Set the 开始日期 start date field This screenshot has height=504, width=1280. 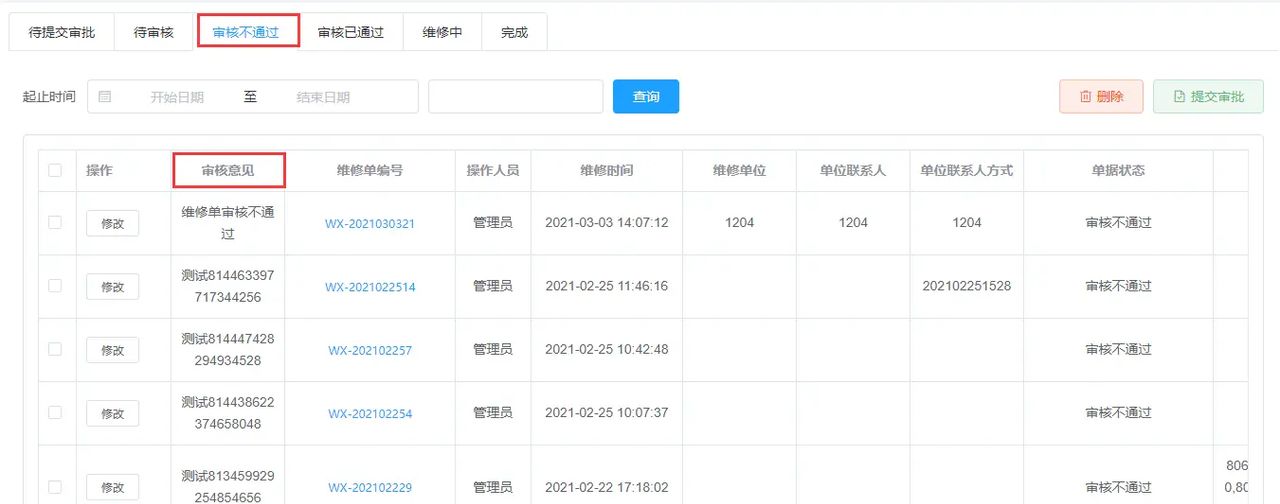[x=177, y=97]
